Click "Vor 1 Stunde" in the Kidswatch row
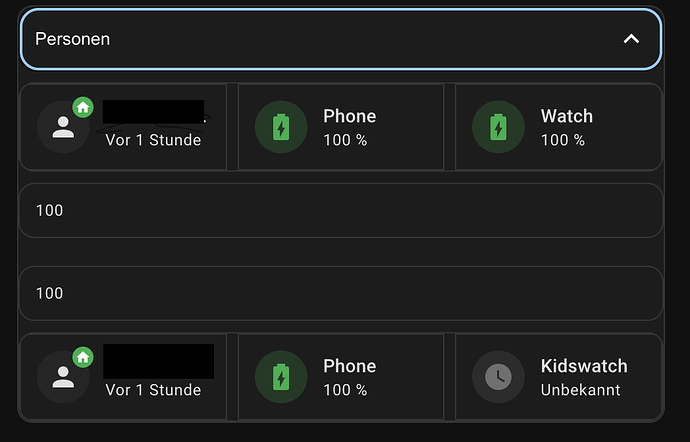 153,390
